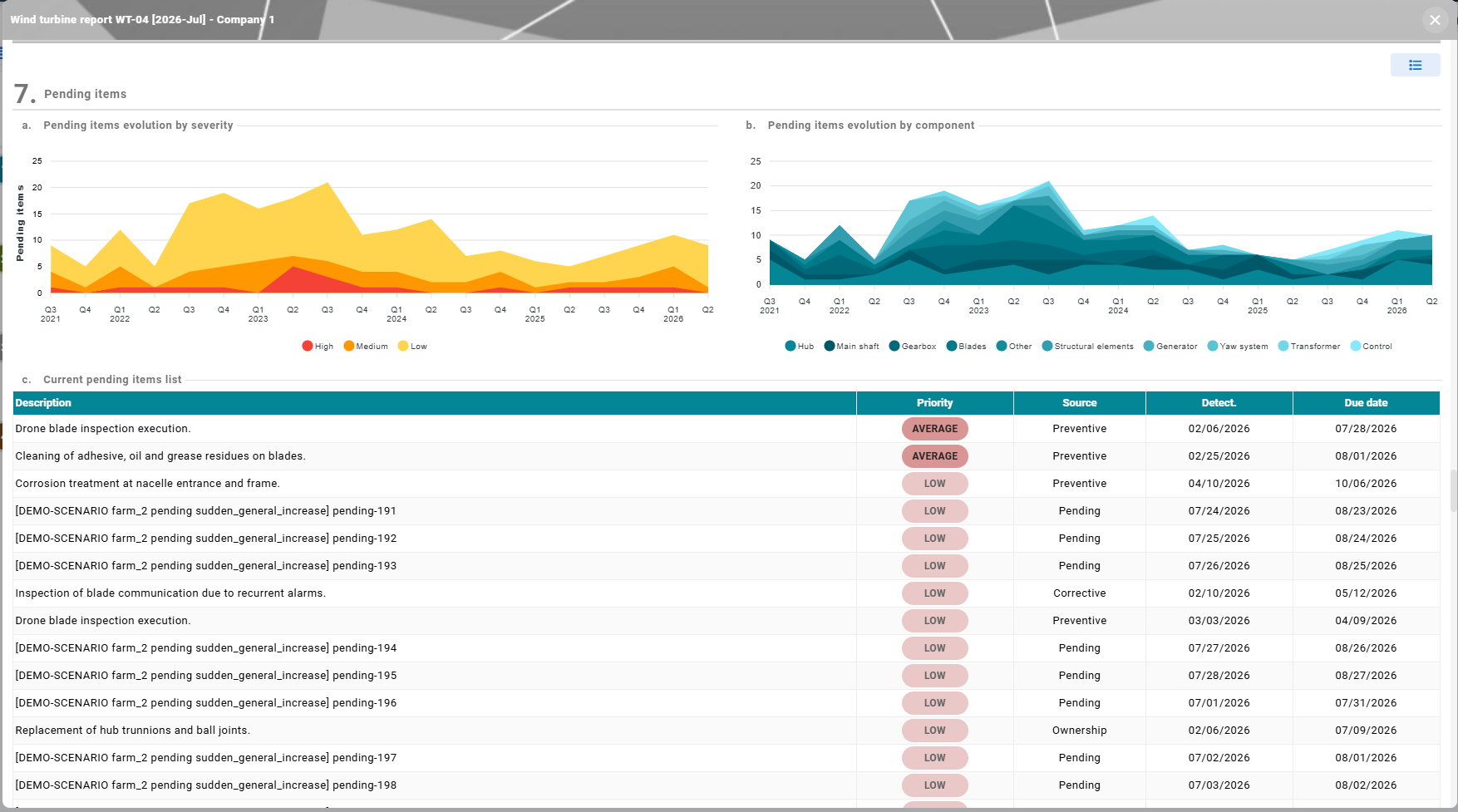1458x812 pixels.
Task: Click 'Corrective' source cell
Action: pyautogui.click(x=1080, y=593)
